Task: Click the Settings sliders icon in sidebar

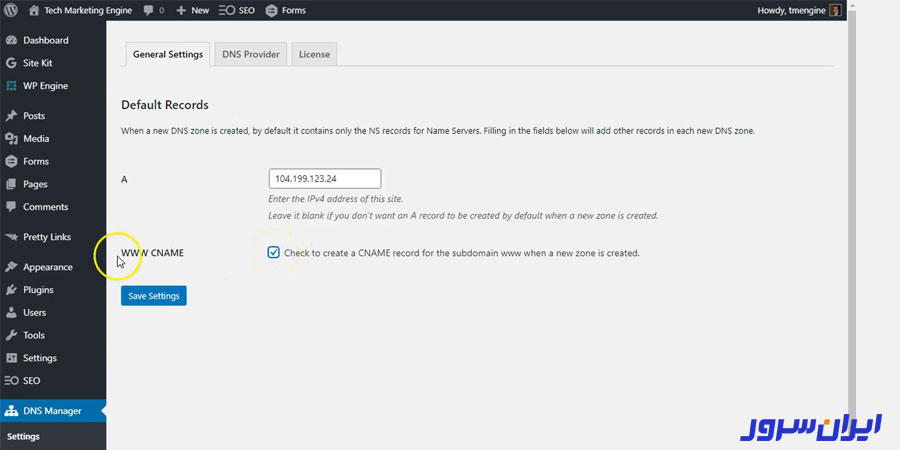Action: click(11, 358)
